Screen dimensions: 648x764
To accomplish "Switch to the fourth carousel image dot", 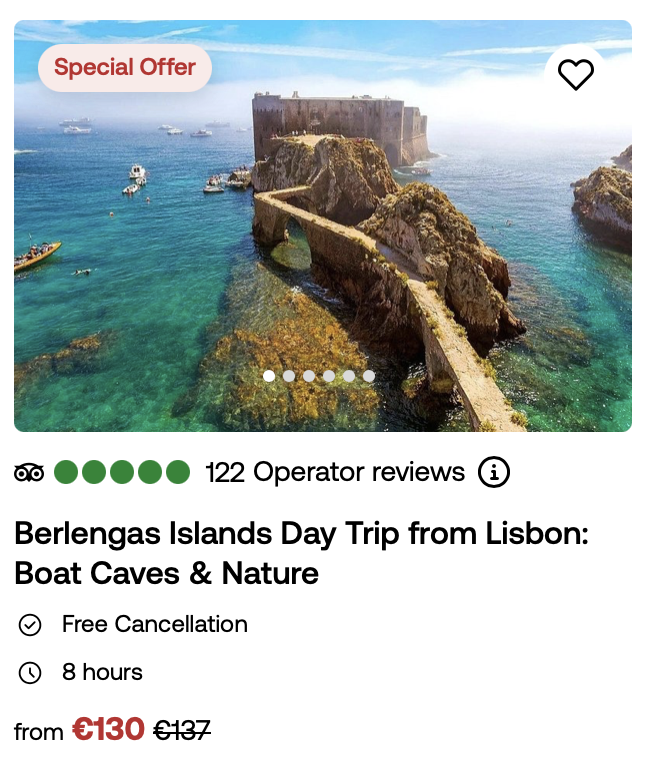I will 329,376.
